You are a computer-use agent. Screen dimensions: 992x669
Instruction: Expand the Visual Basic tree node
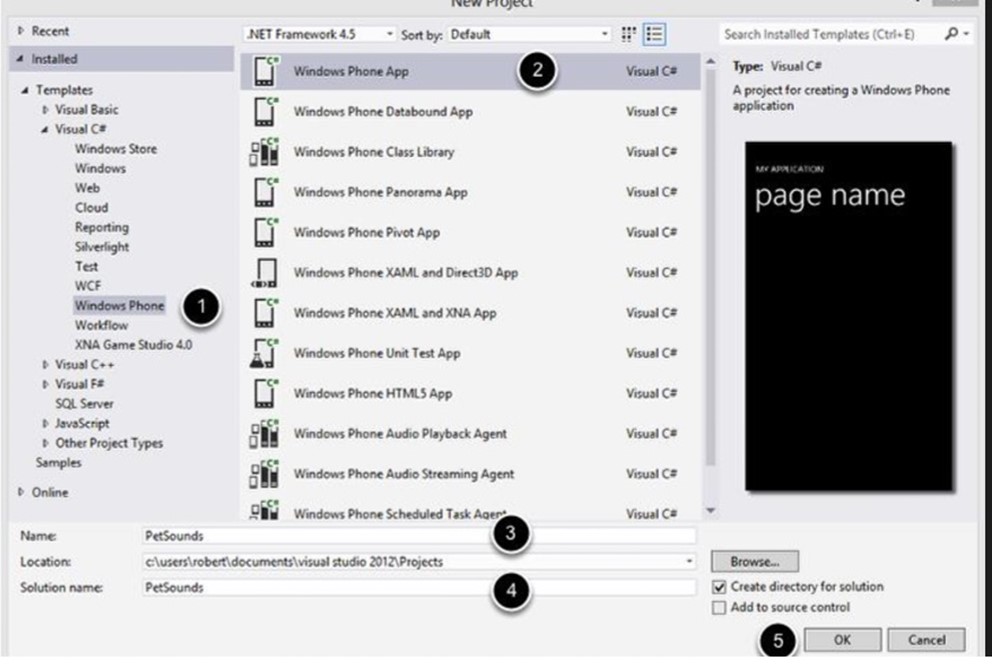click(46, 110)
